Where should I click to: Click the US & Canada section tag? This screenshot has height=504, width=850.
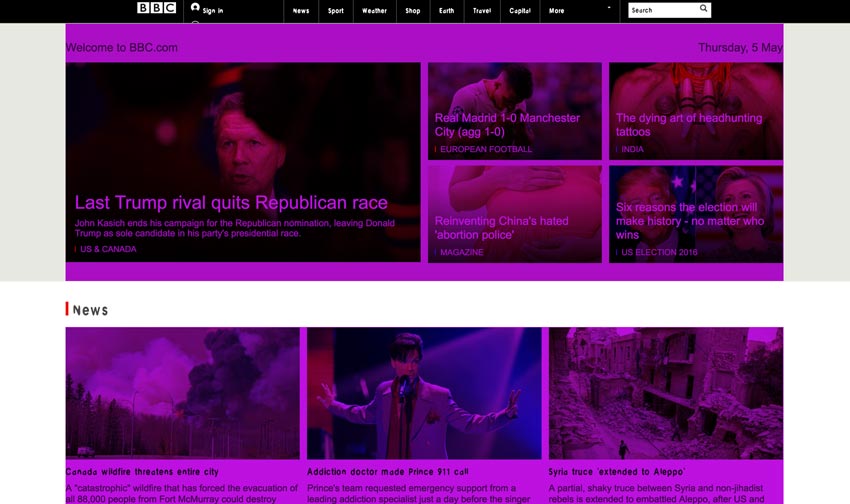pyautogui.click(x=108, y=249)
